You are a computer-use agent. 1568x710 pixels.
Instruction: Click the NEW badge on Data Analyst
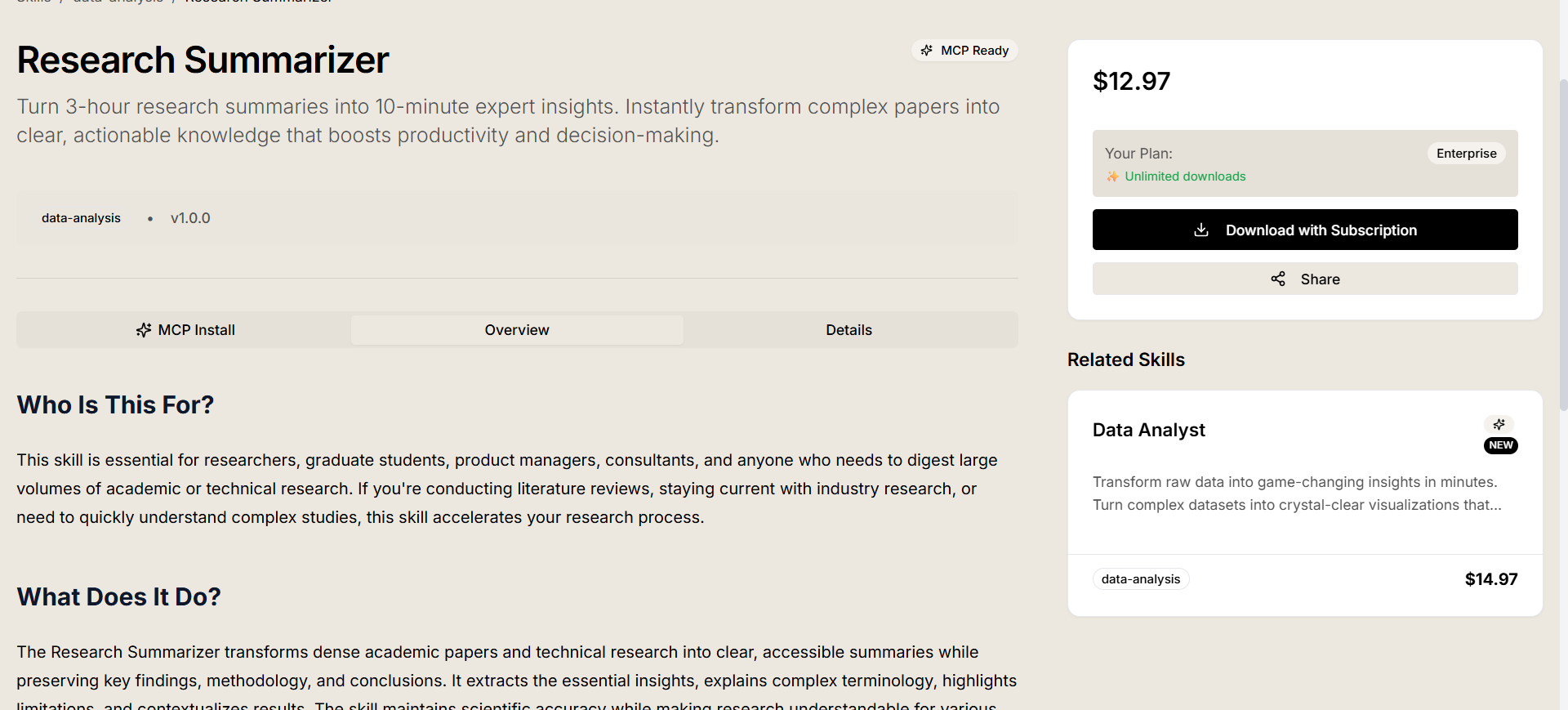[x=1500, y=445]
